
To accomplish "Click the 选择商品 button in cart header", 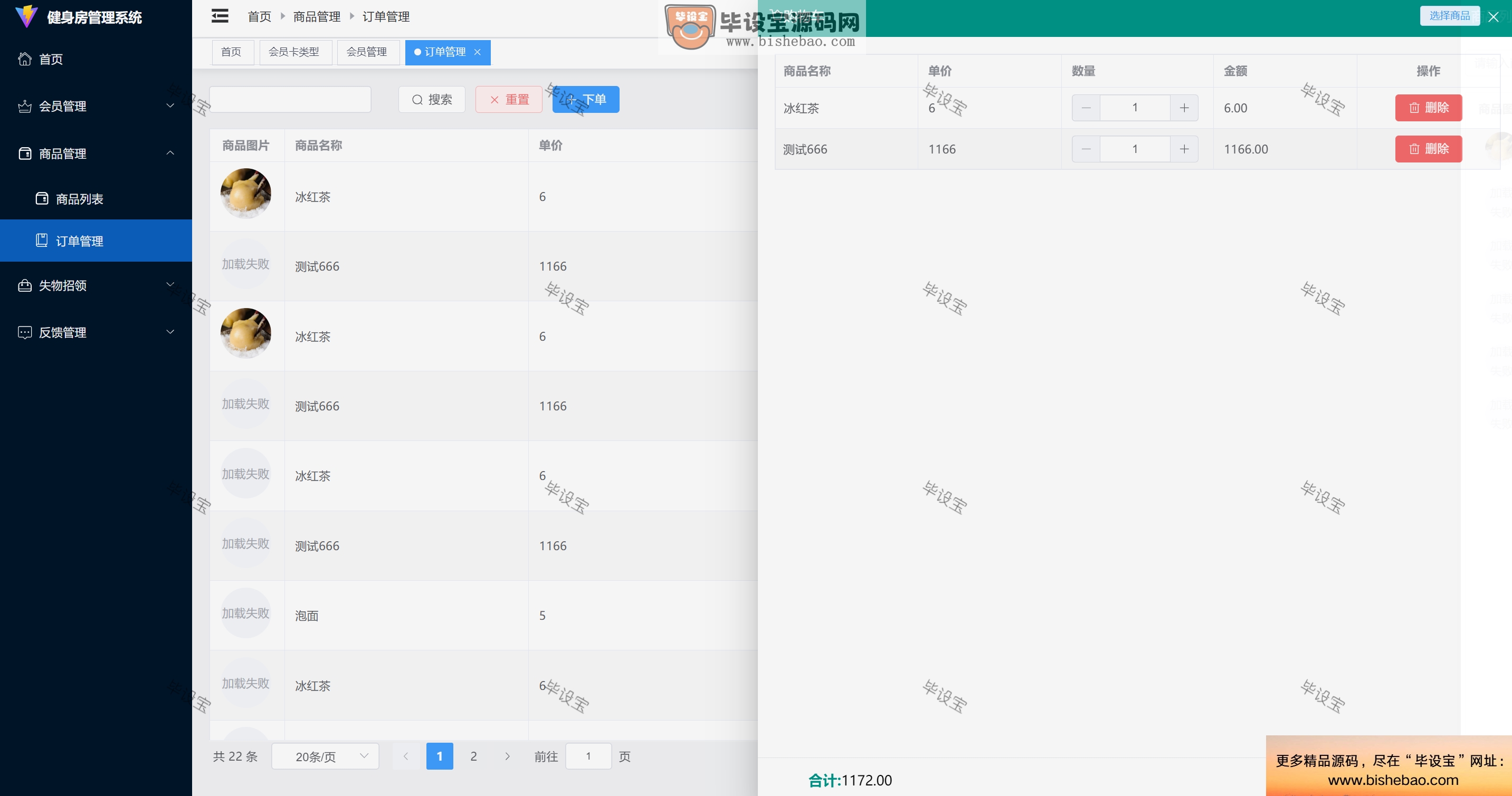I will (x=1450, y=16).
